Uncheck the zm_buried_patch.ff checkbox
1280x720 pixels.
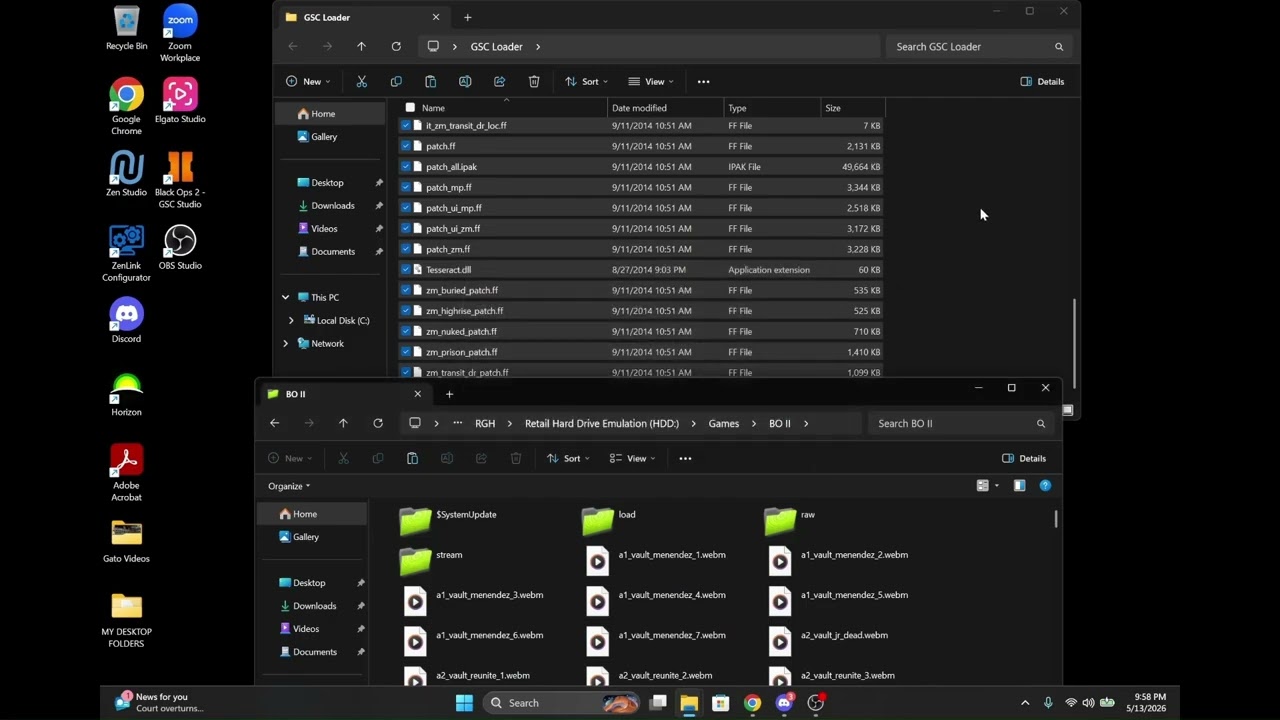tap(405, 291)
